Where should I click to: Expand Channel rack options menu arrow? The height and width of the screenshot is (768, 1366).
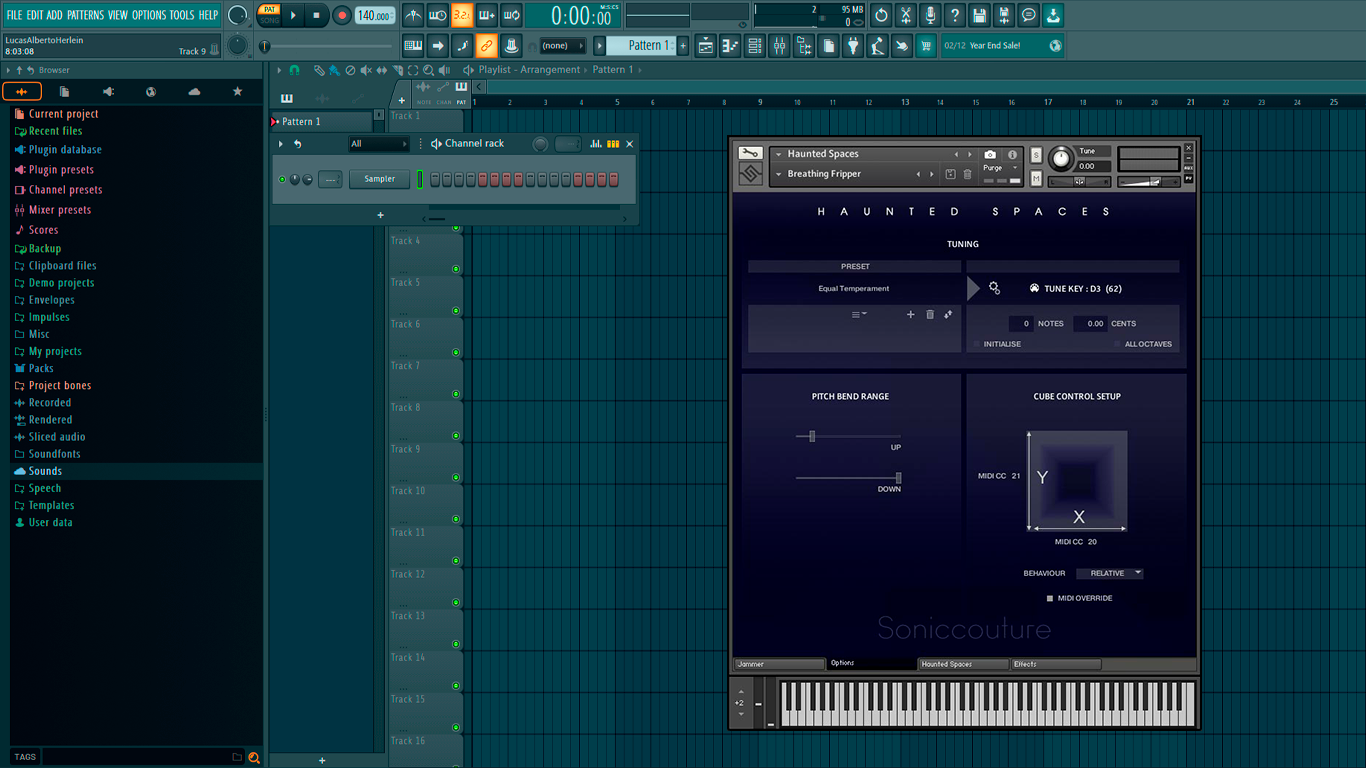[x=281, y=144]
